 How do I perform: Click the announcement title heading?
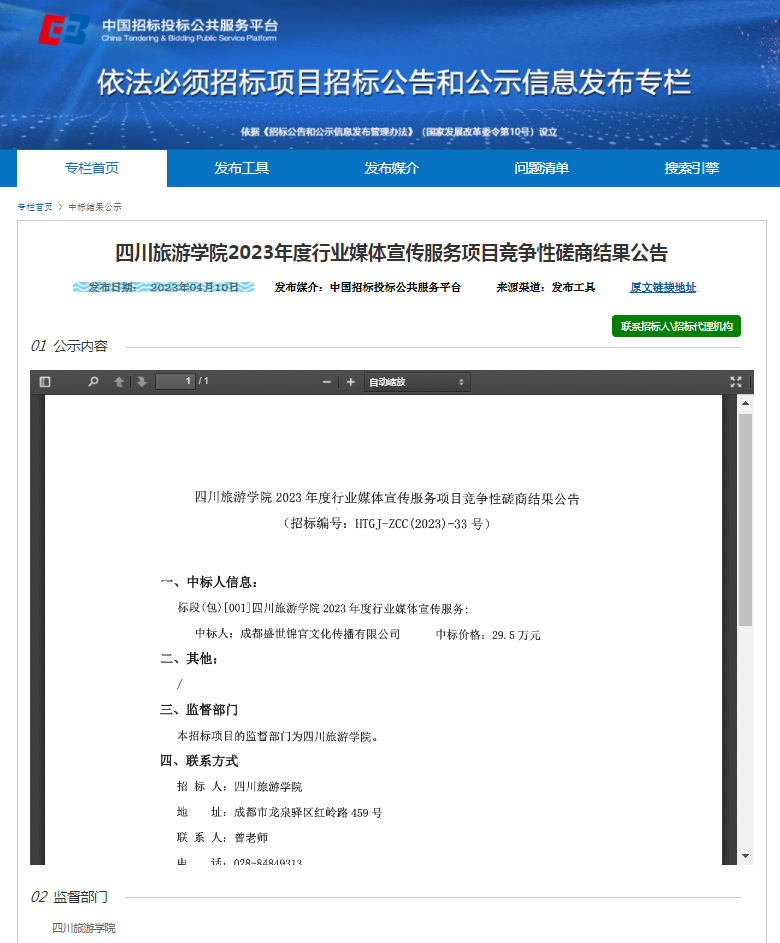tap(392, 253)
